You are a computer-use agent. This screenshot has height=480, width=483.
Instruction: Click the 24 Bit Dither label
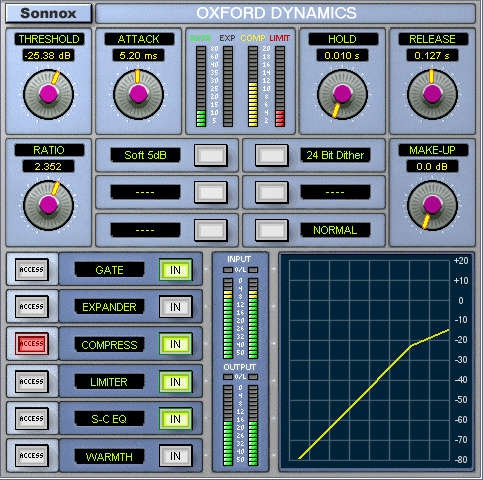335,155
